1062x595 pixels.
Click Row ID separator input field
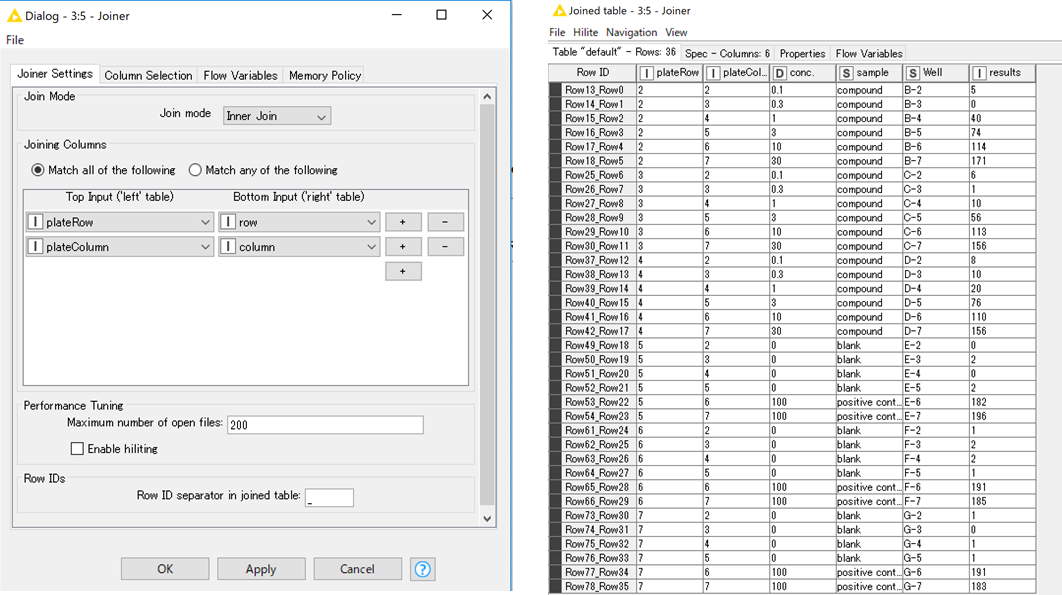[x=329, y=498]
